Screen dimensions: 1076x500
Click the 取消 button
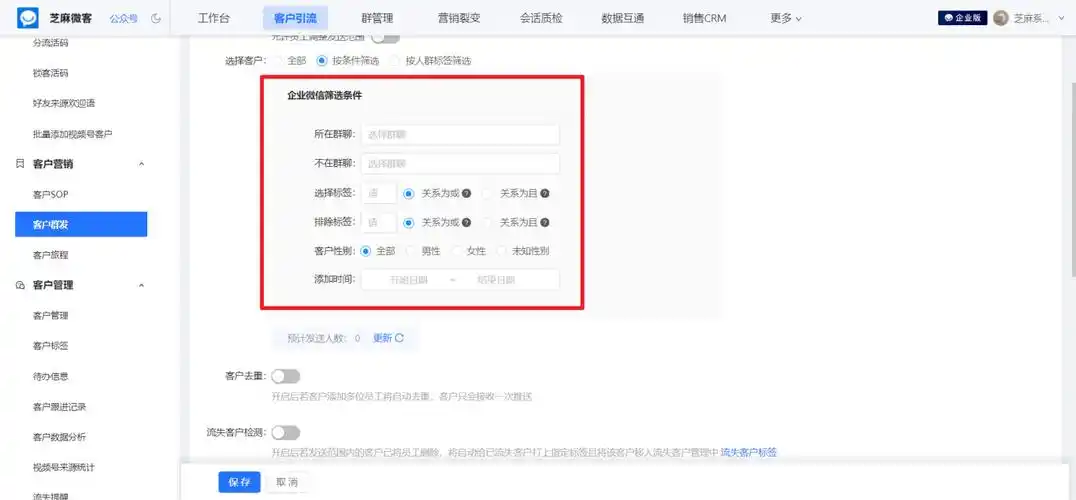point(287,482)
